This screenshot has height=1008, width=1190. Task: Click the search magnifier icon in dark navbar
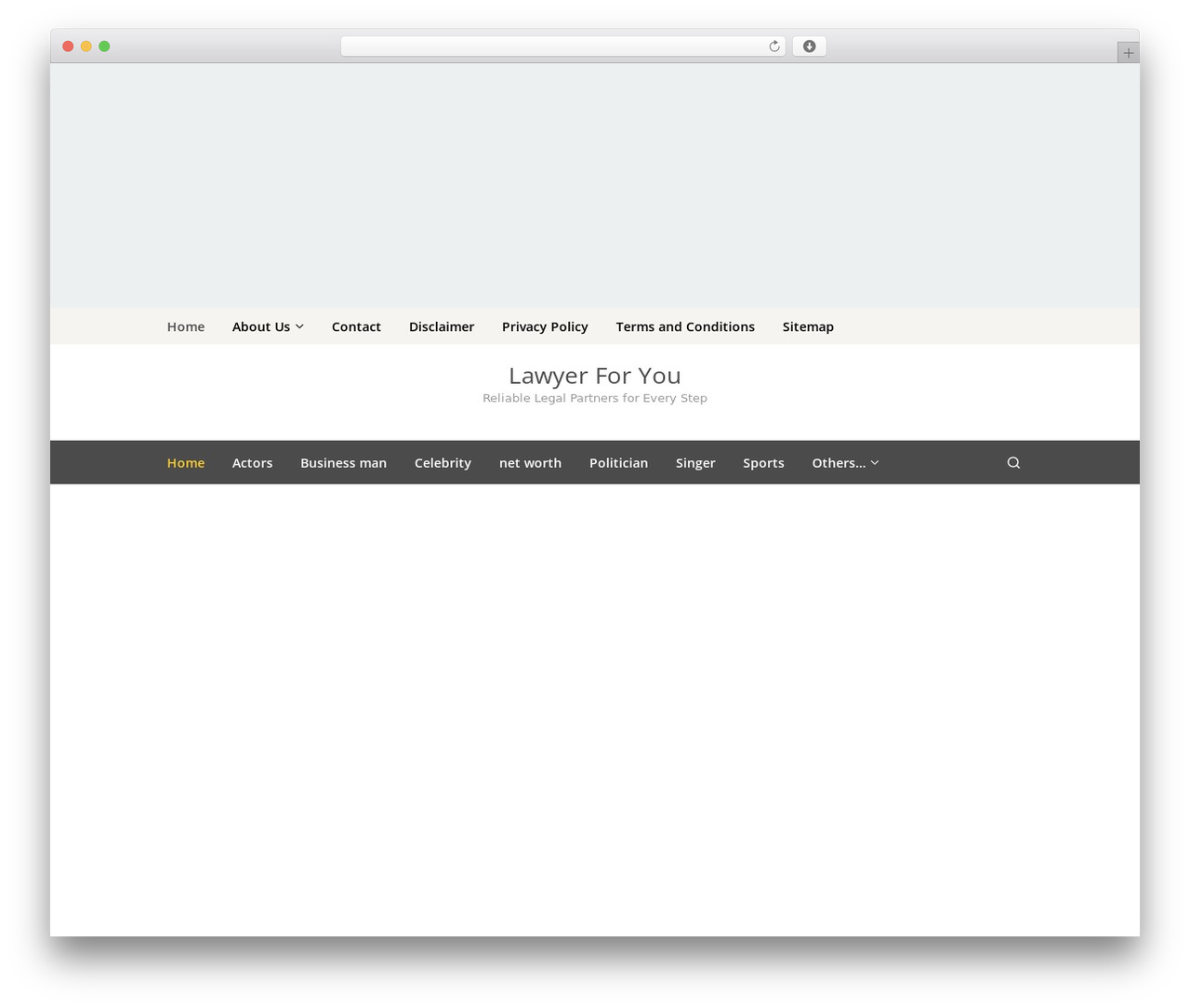1013,462
